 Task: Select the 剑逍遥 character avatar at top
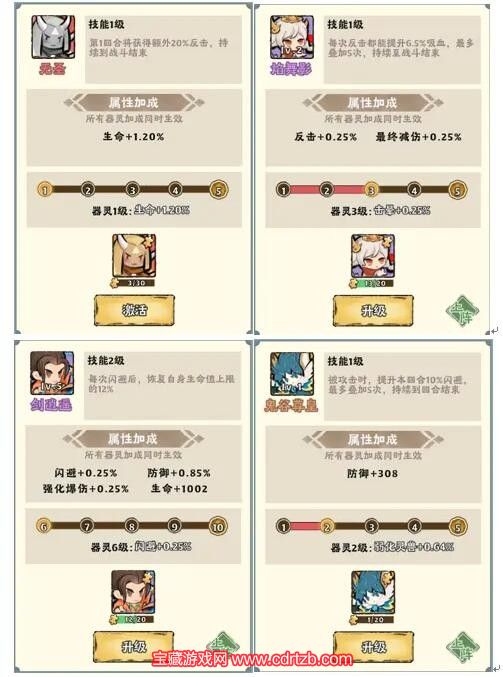click(x=52, y=373)
